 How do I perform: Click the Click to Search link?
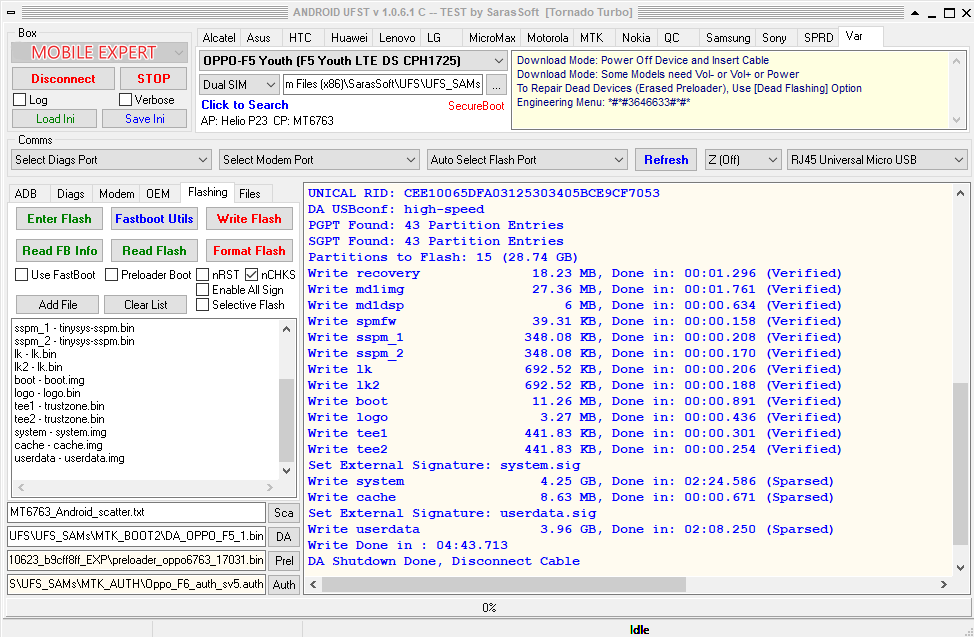245,105
